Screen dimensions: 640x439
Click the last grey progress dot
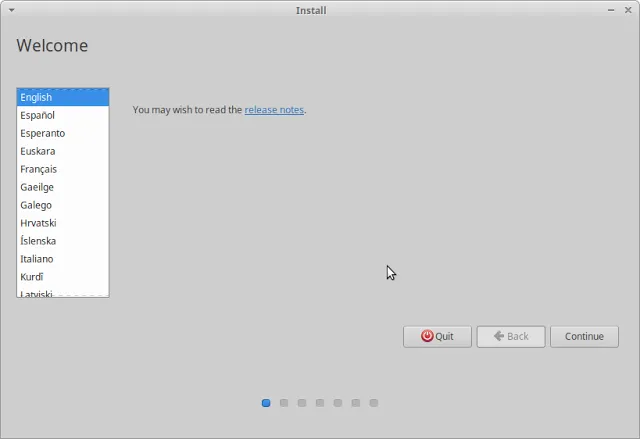374,403
